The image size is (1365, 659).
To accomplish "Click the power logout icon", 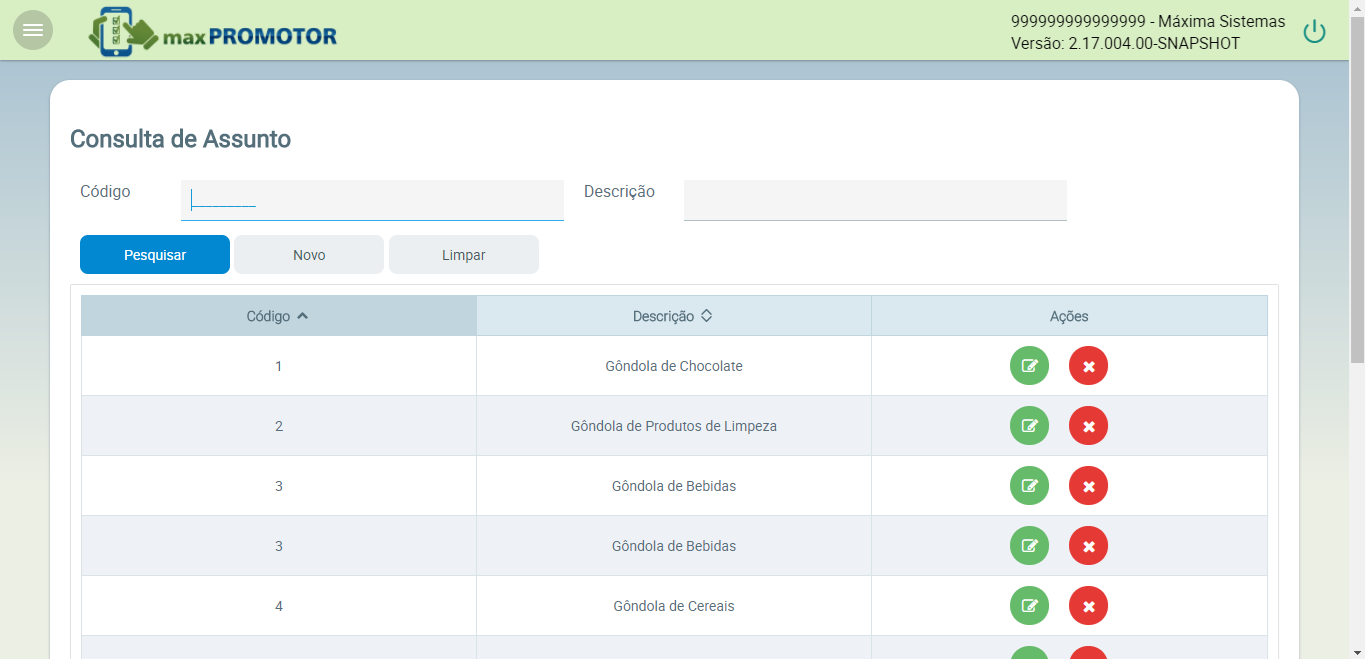I will (1314, 32).
